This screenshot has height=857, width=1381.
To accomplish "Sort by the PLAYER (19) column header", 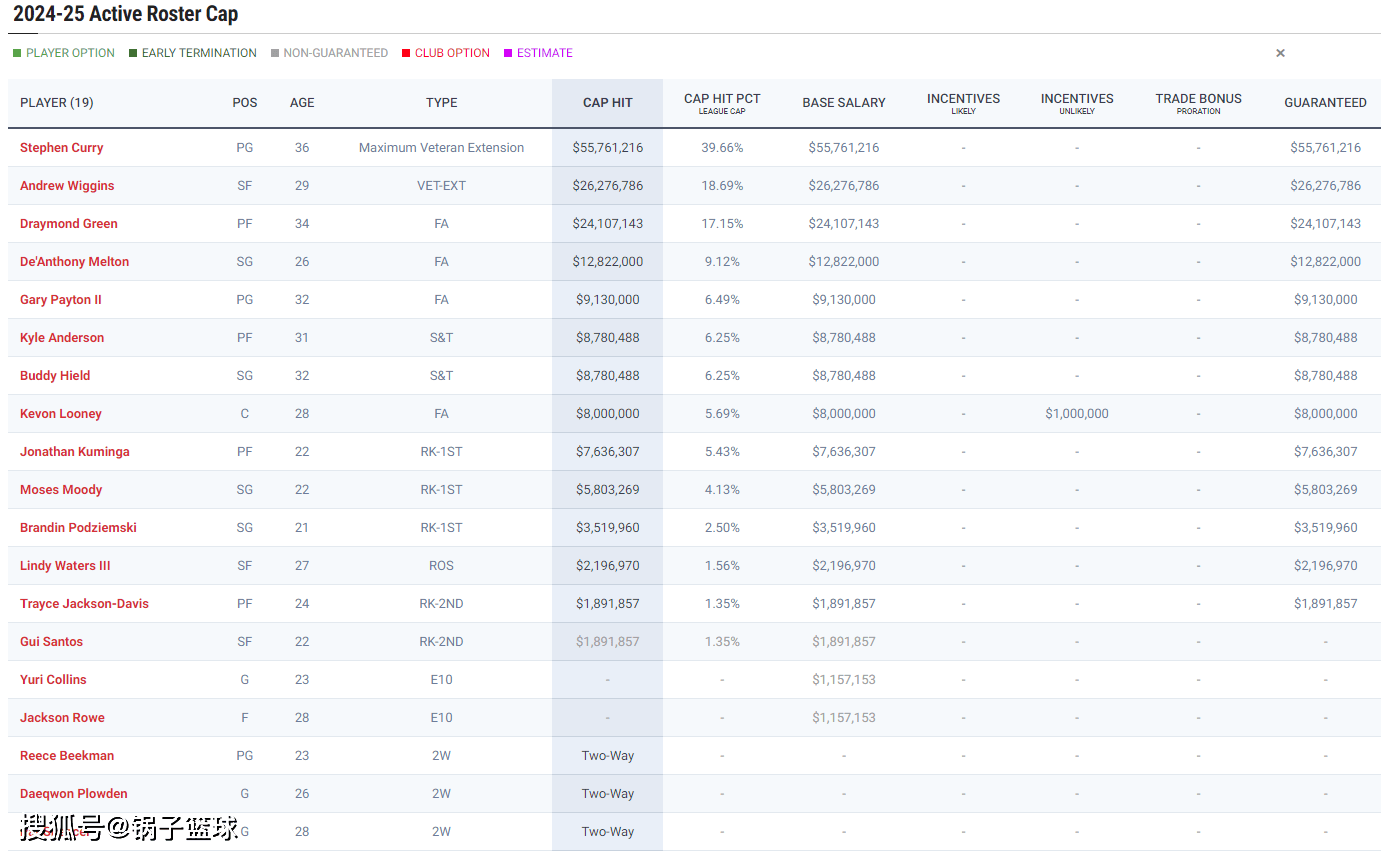I will pyautogui.click(x=57, y=102).
